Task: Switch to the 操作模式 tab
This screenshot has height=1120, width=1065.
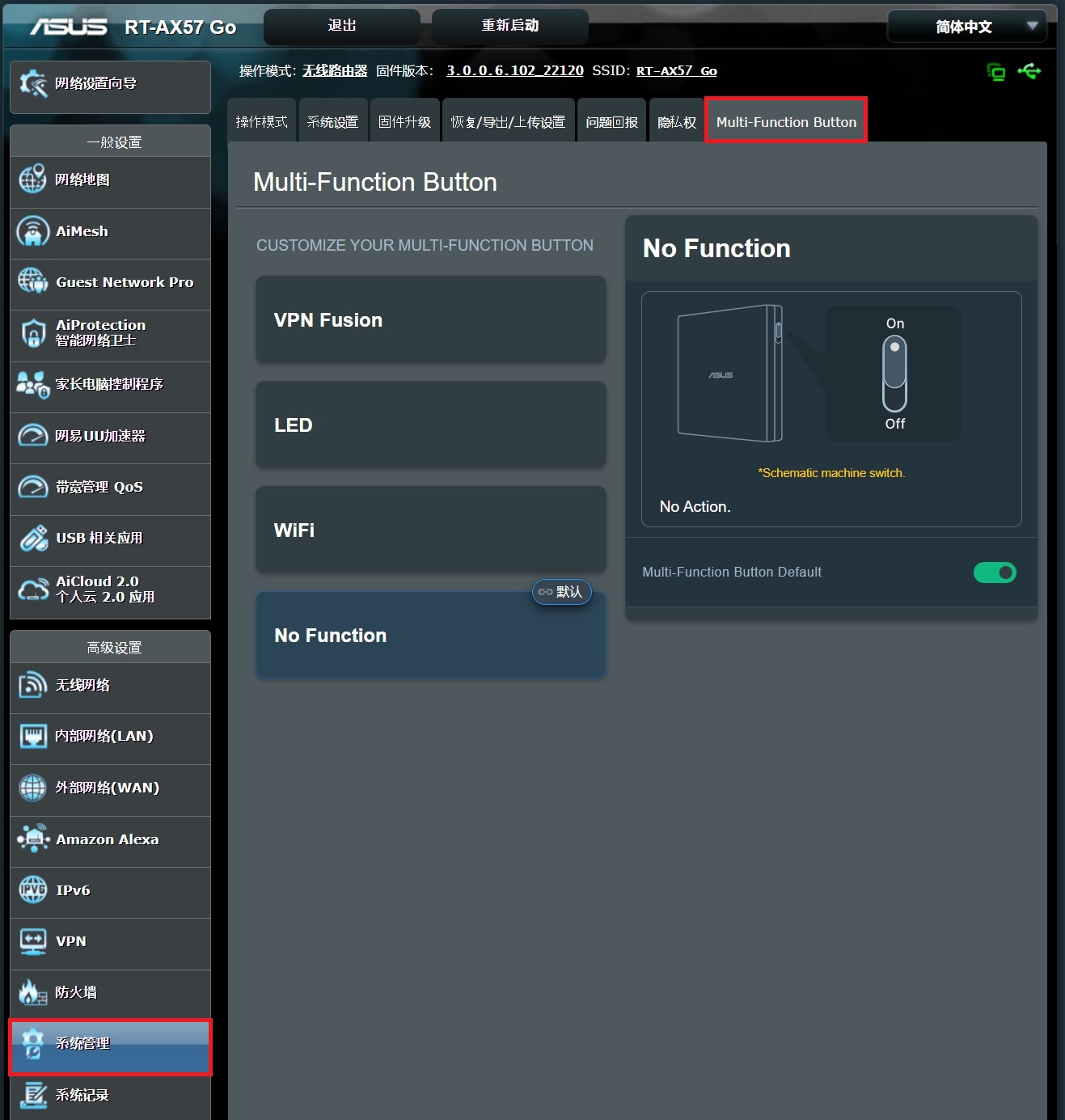Action: coord(262,121)
